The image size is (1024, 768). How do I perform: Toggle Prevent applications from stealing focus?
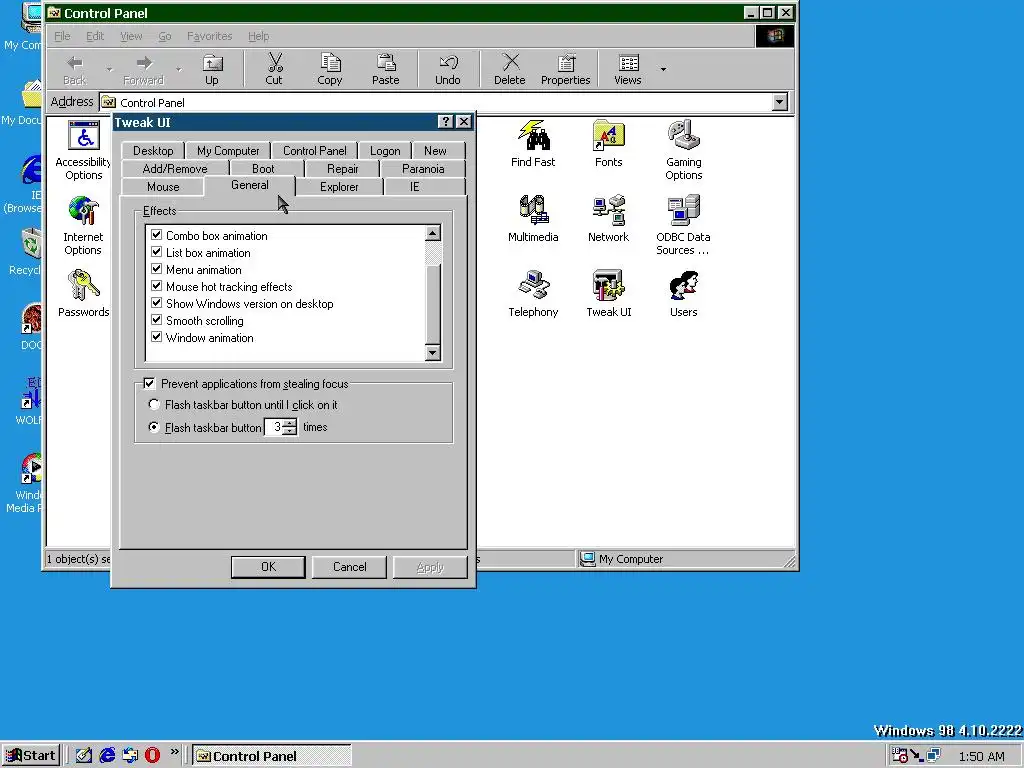[x=150, y=383]
